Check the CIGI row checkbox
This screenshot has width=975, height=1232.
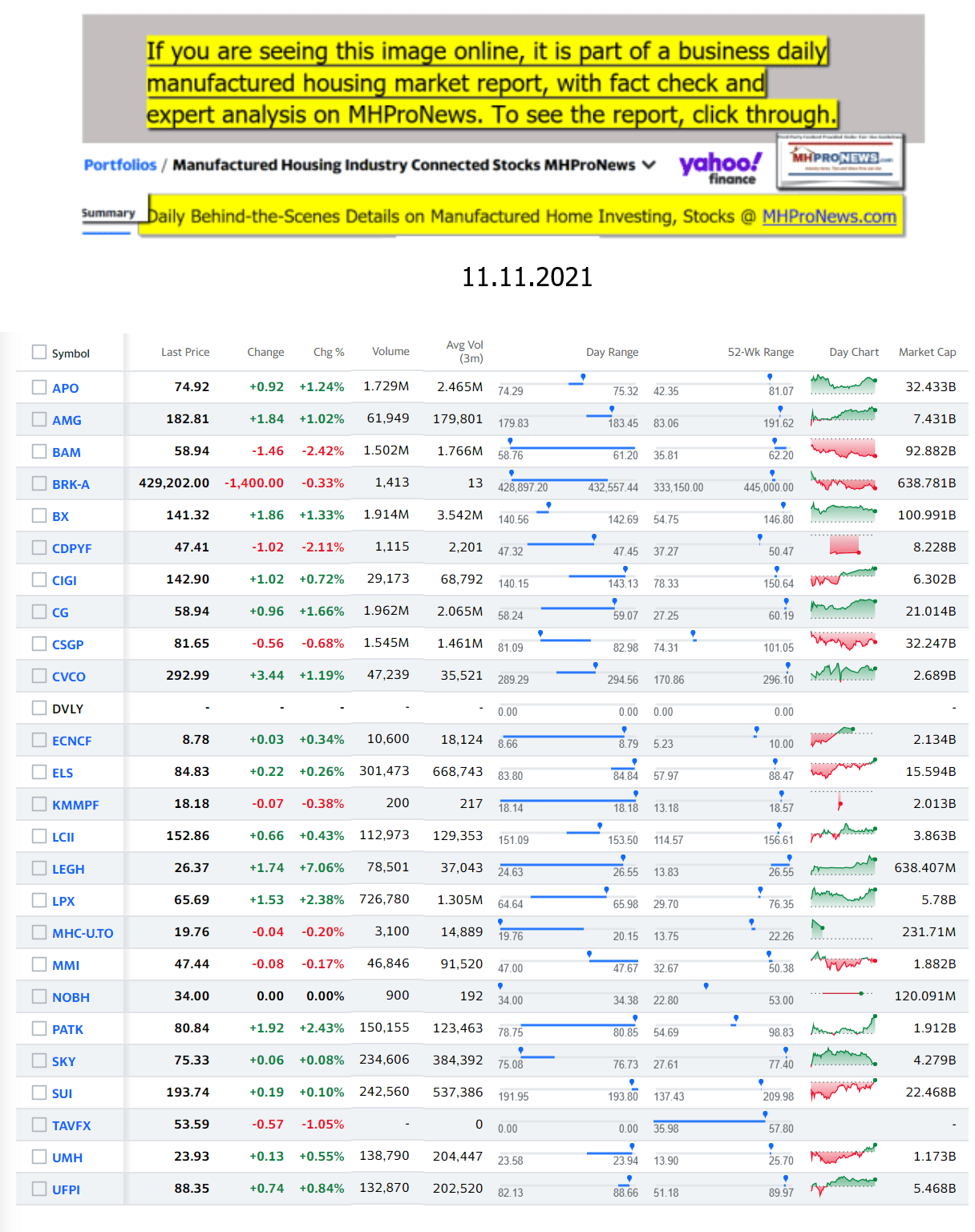pyautogui.click(x=39, y=580)
